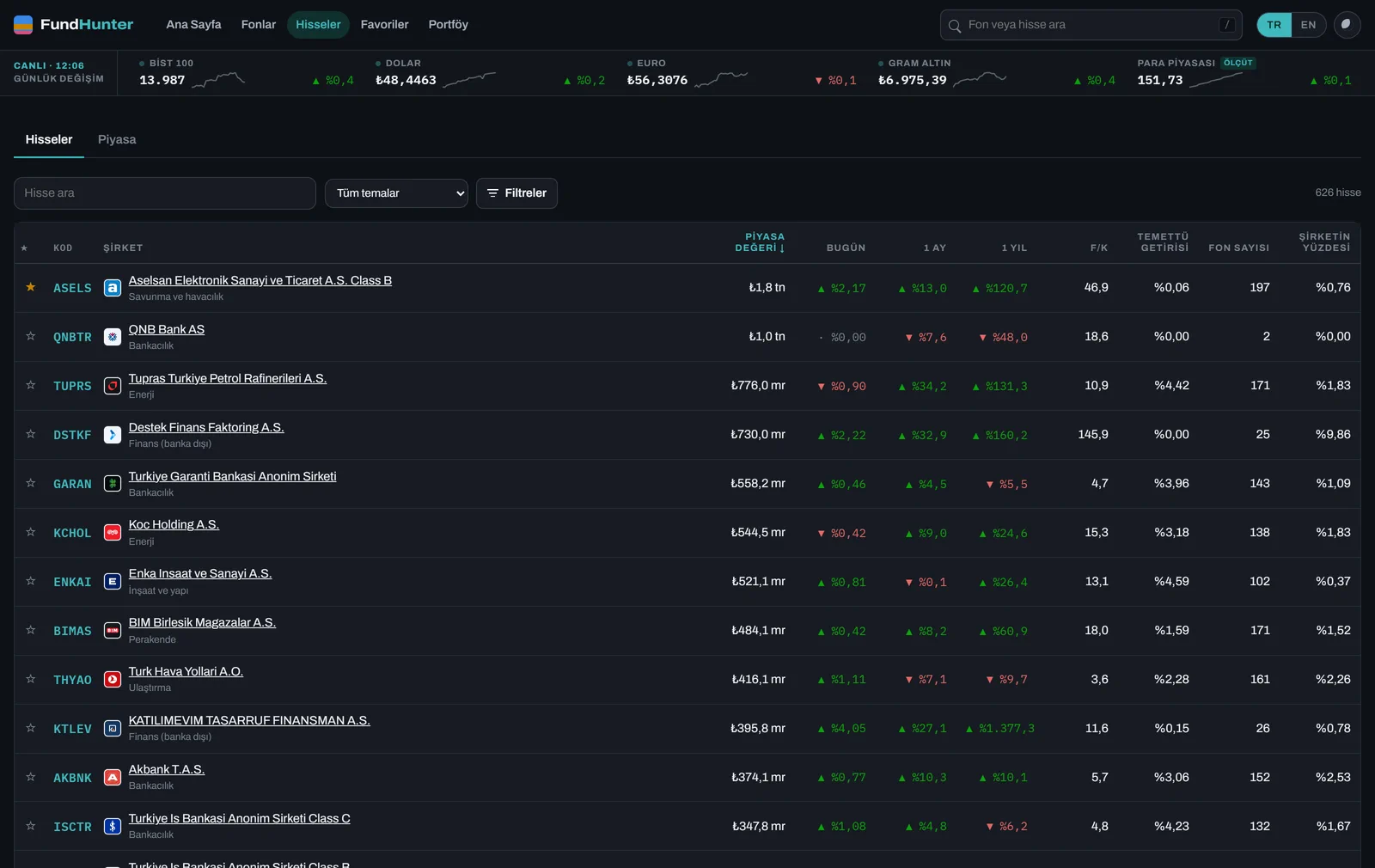Click the star favorites column header icon

coord(24,248)
